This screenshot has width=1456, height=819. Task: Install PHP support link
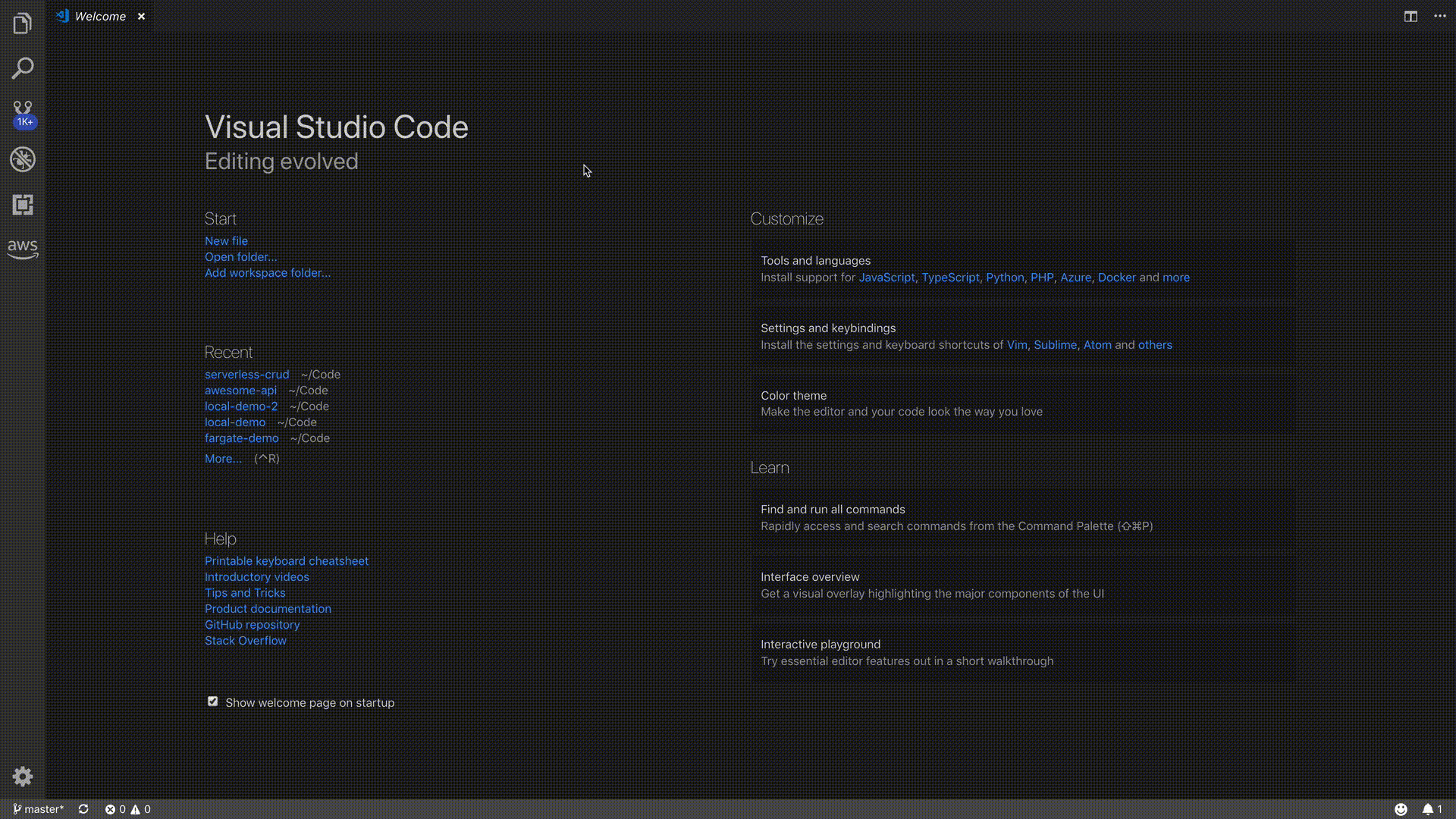pyautogui.click(x=1042, y=277)
